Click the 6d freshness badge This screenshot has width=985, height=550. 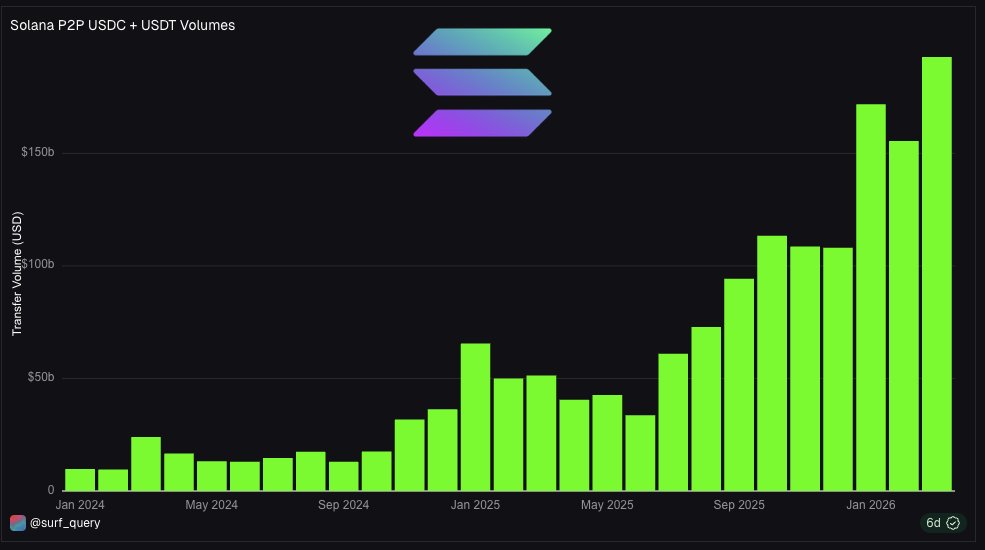941,523
